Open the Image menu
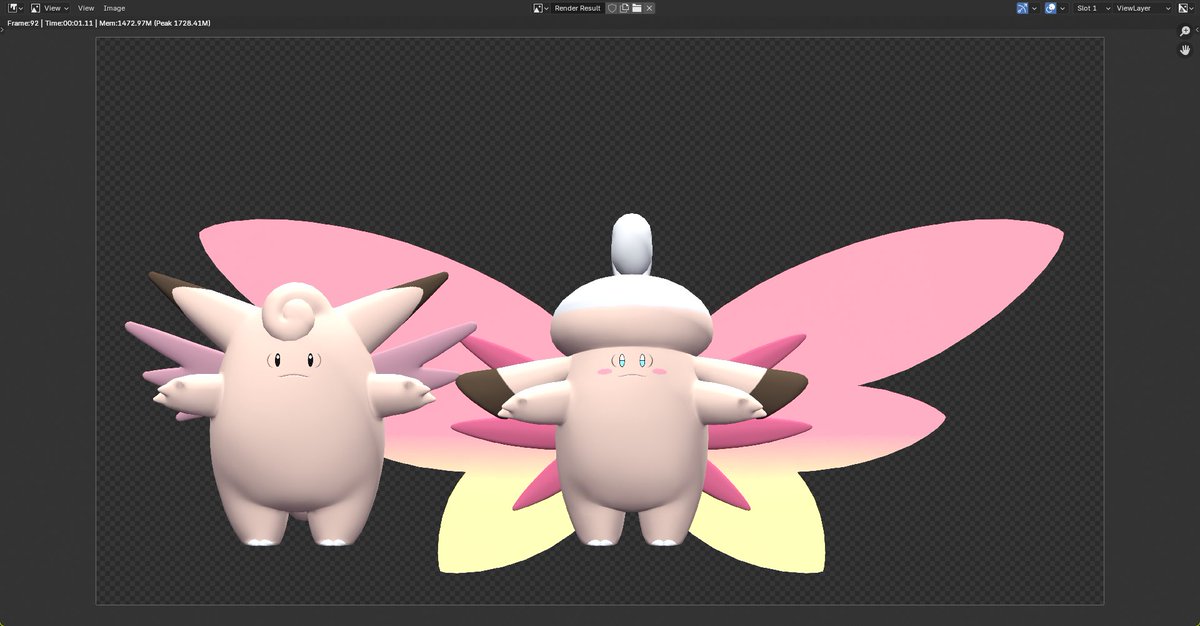The height and width of the screenshot is (626, 1200). click(114, 8)
